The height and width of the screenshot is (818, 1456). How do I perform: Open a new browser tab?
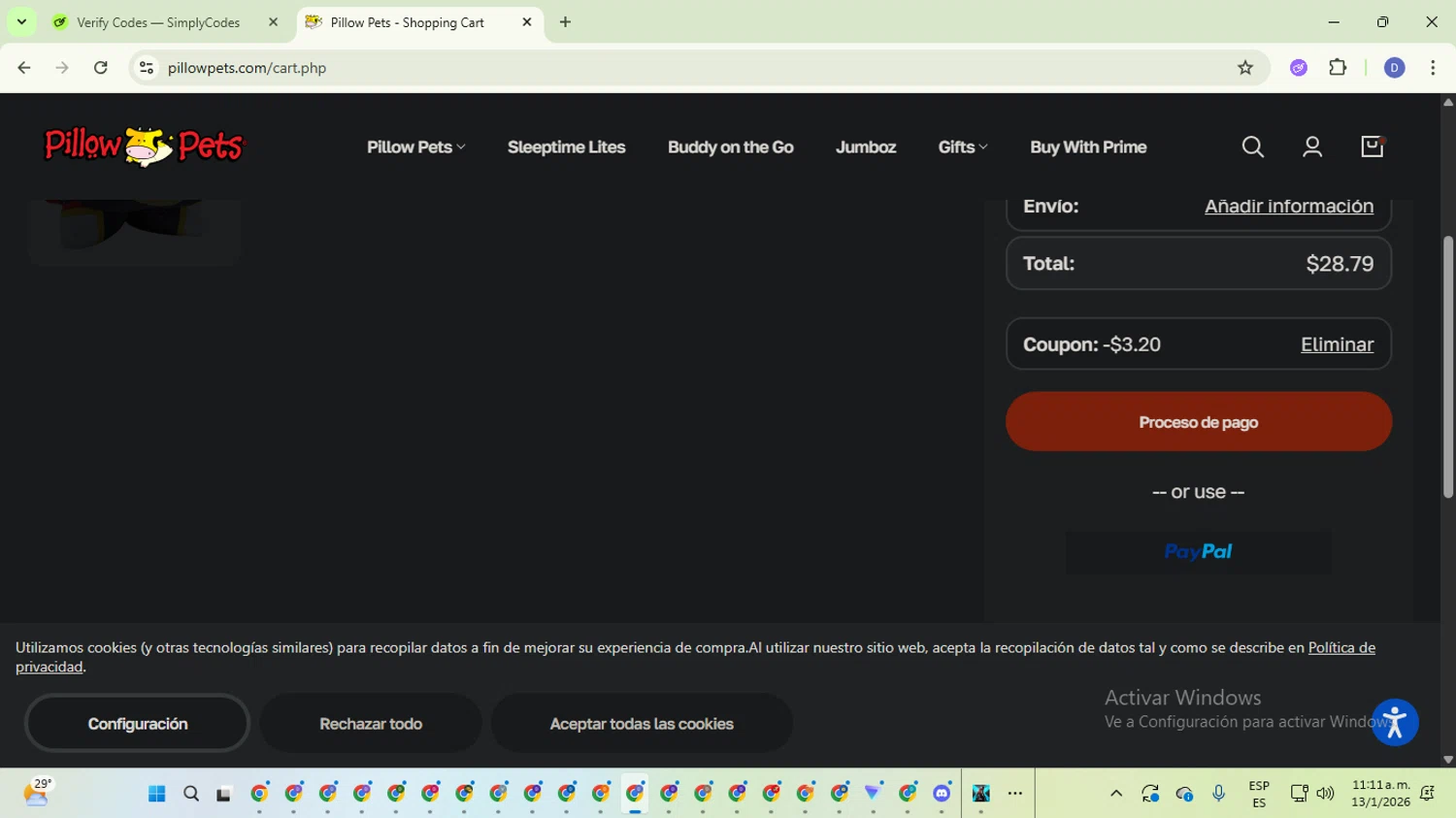click(x=565, y=22)
